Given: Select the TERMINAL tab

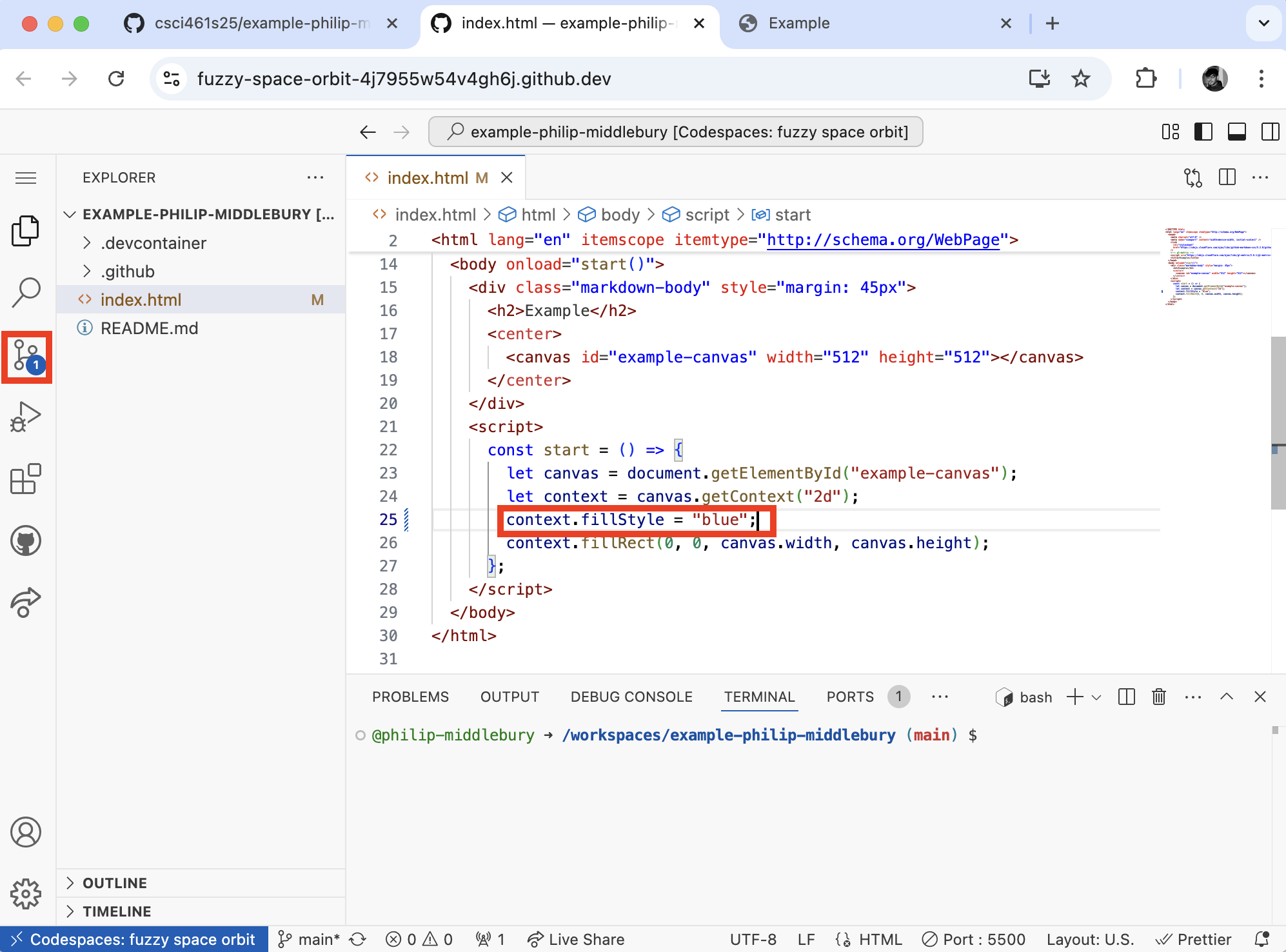Looking at the screenshot, I should click(x=759, y=697).
